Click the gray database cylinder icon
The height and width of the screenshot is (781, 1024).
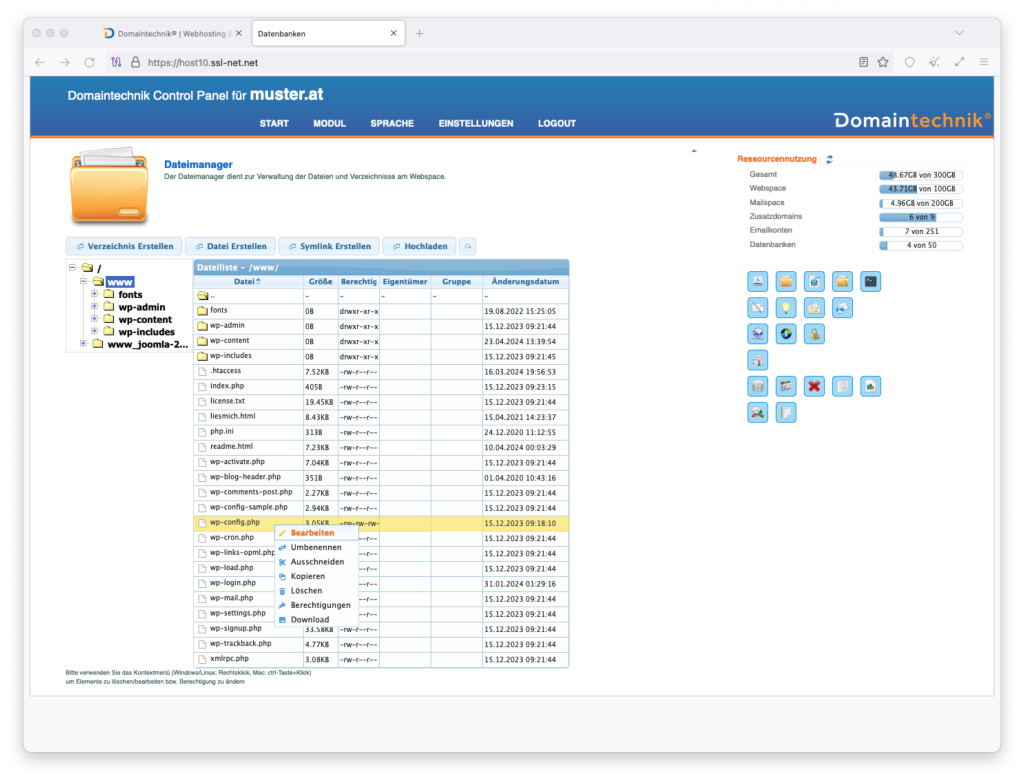click(758, 386)
